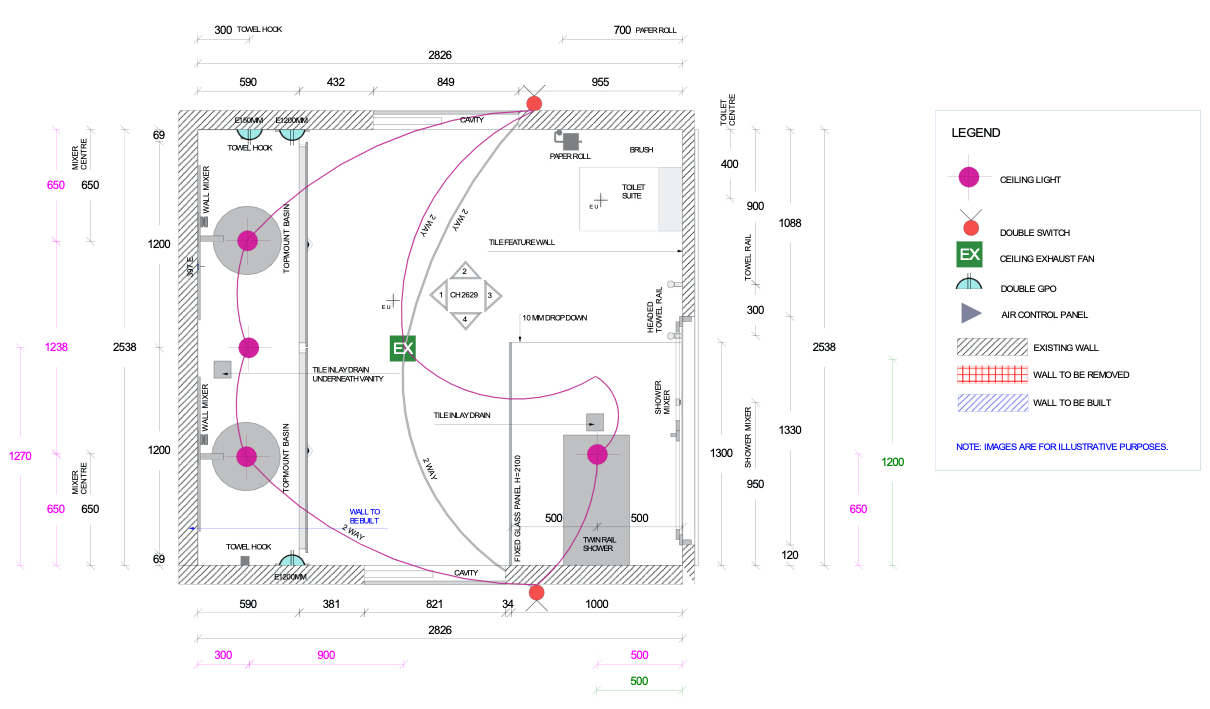Viewport: 1210px width, 709px height.
Task: Select the air control panel CH2629 symbol
Action: click(x=464, y=295)
